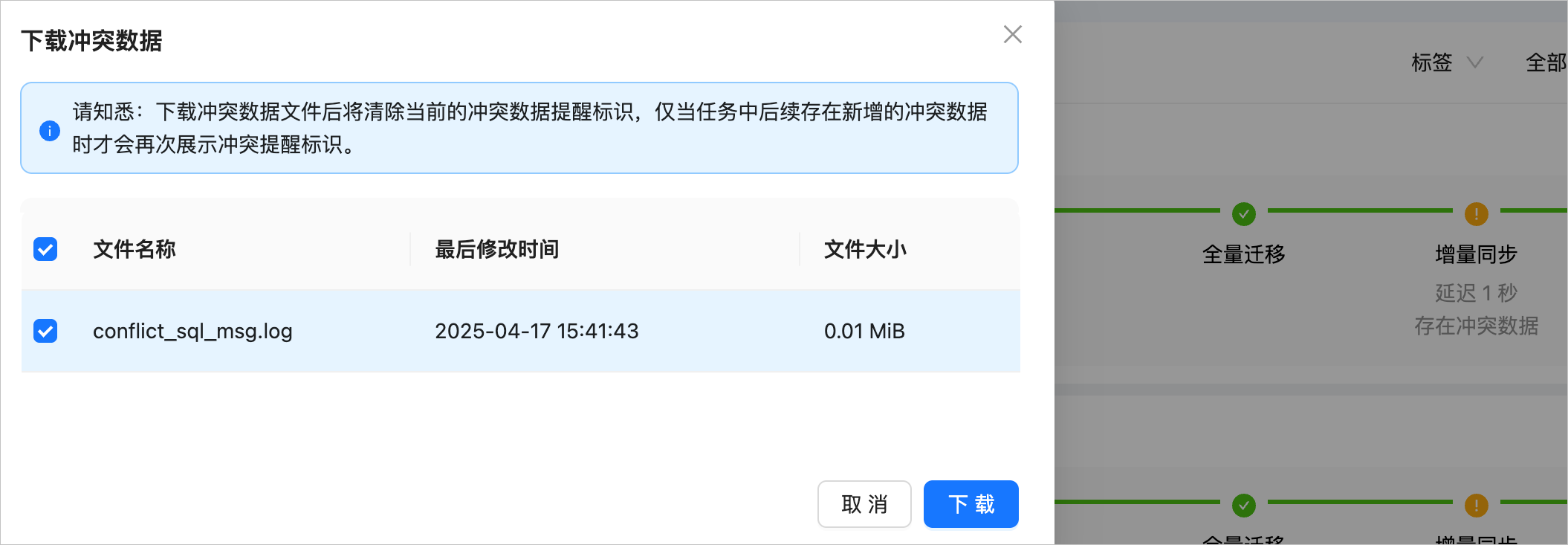Click orange warning icon above 增量同步
Screen dimensions: 1568x545
pyautogui.click(x=1476, y=213)
